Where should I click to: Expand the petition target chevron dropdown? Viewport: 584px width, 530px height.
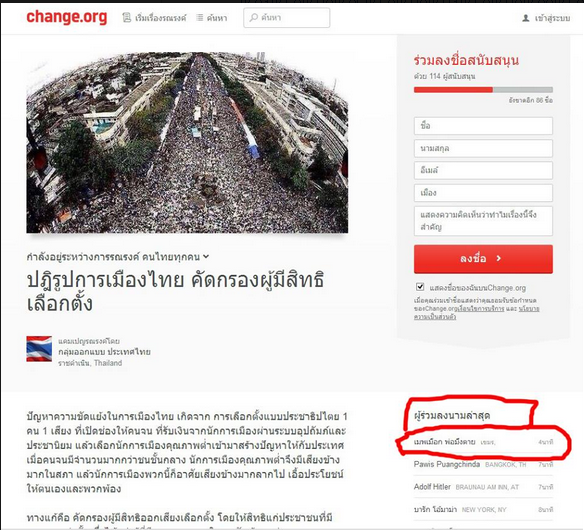(206, 257)
